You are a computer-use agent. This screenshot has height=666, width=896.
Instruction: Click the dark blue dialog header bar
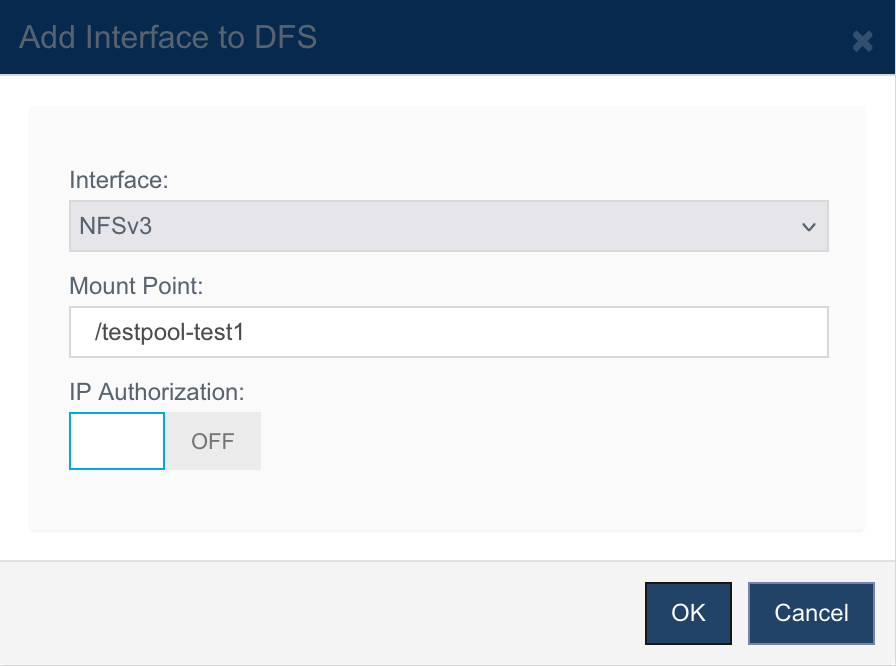[x=447, y=37]
